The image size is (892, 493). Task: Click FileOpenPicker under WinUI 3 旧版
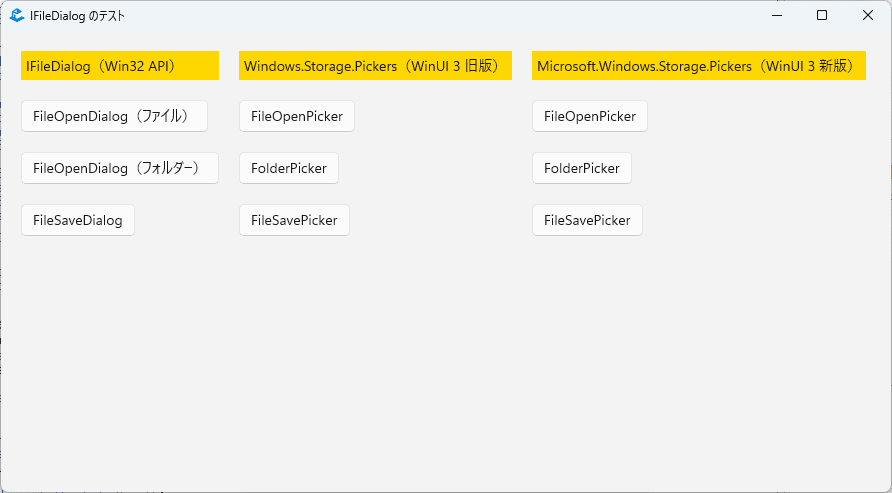point(297,116)
